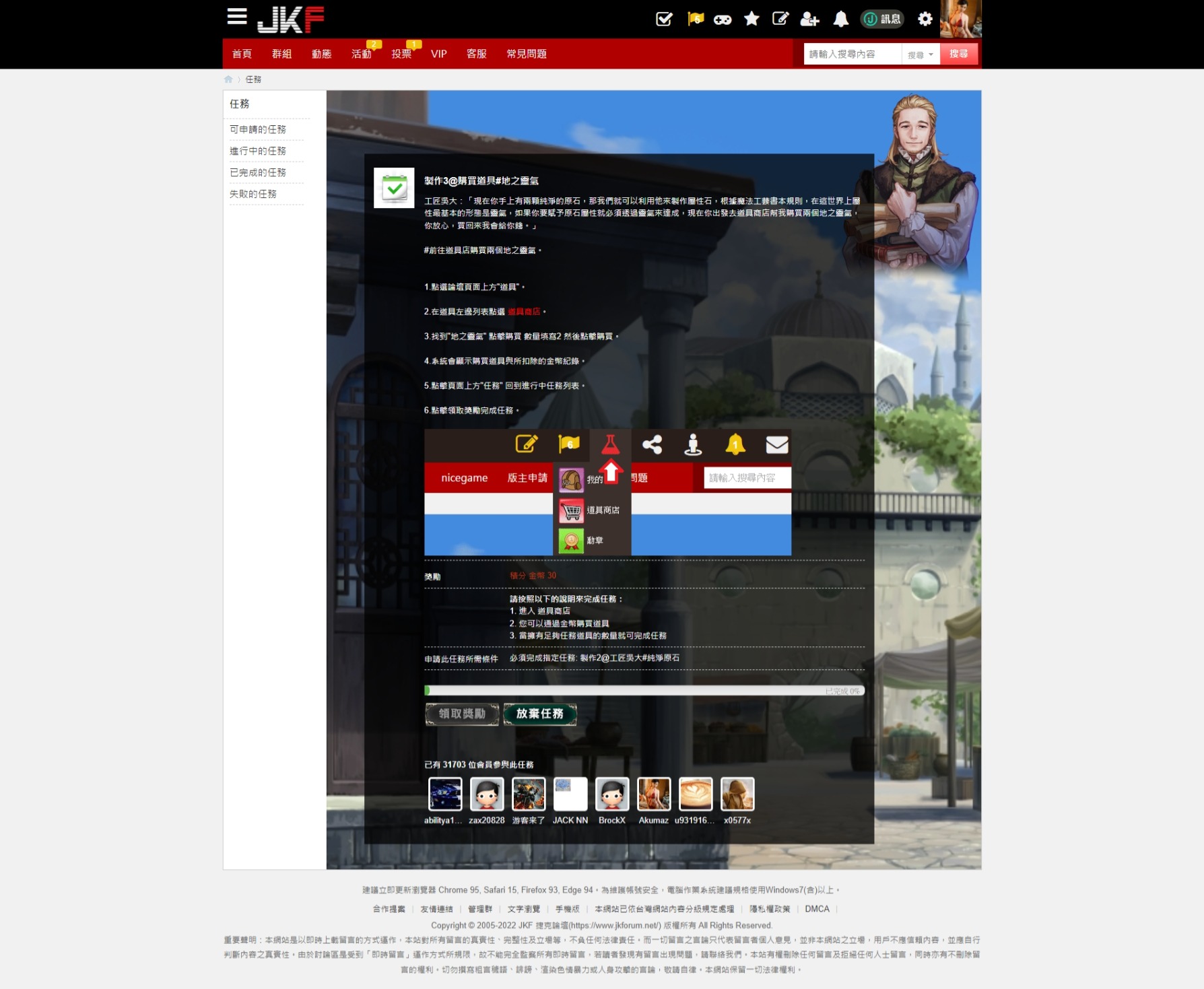Open JACK NN member avatar
Image resolution: width=1204 pixels, height=989 pixels.
coord(570,794)
